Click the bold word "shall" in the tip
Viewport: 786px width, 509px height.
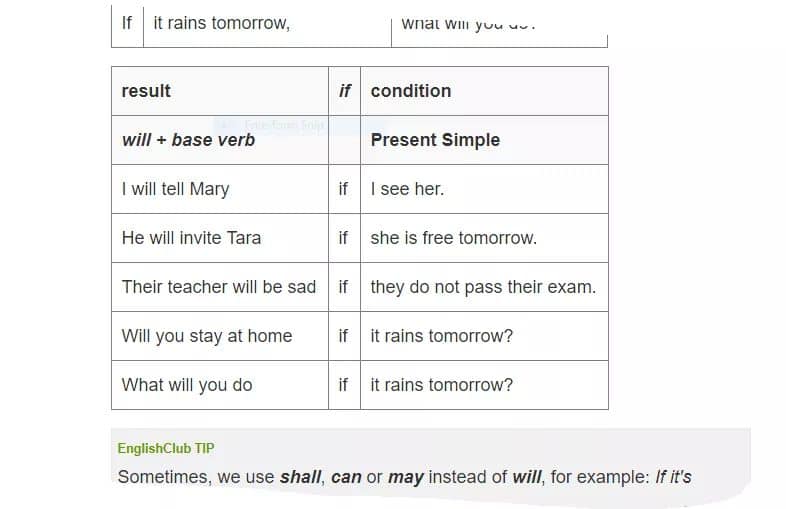coord(300,477)
